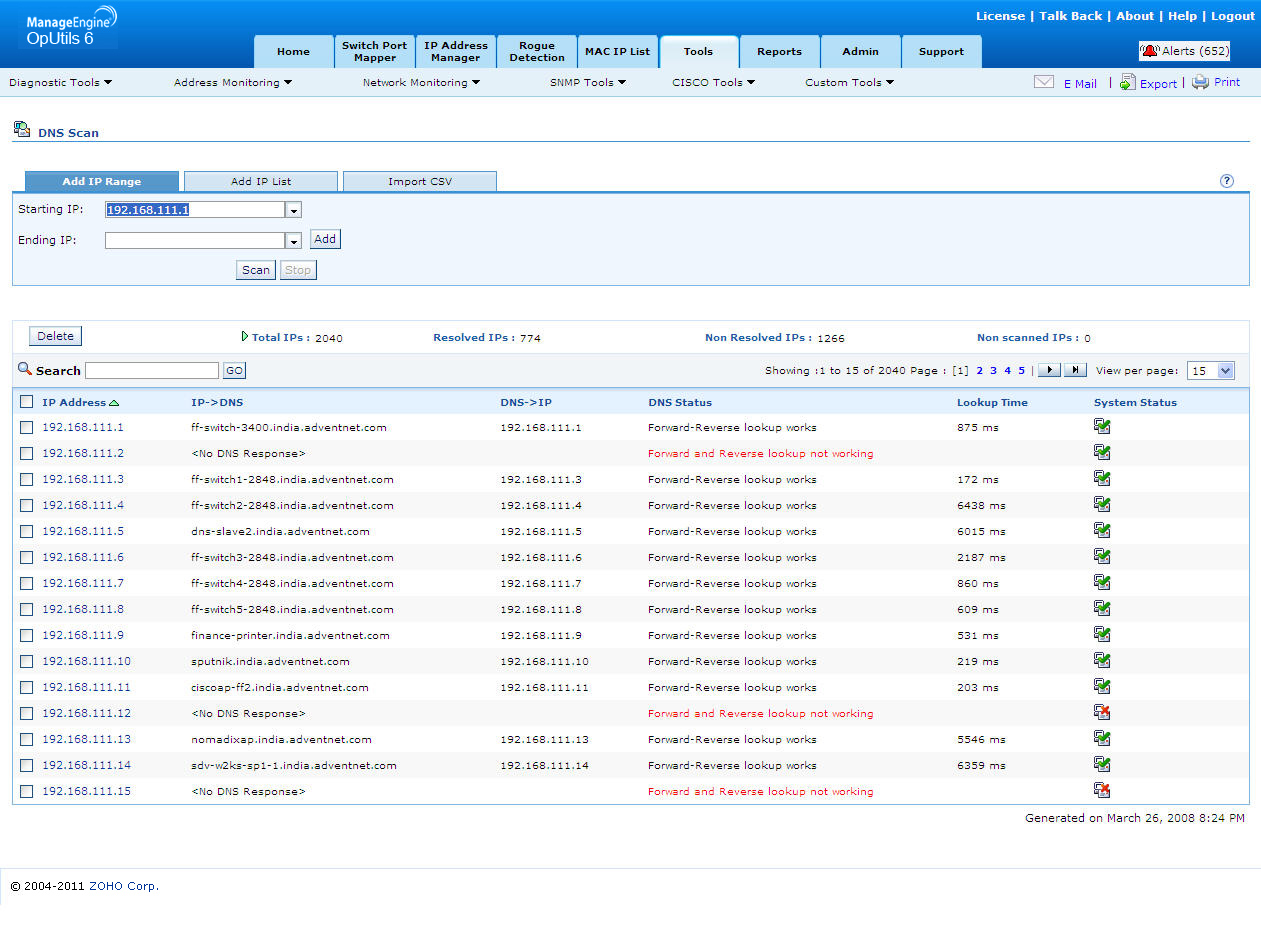The width and height of the screenshot is (1261, 942).
Task: Open the help question mark icon
Action: 1227,181
